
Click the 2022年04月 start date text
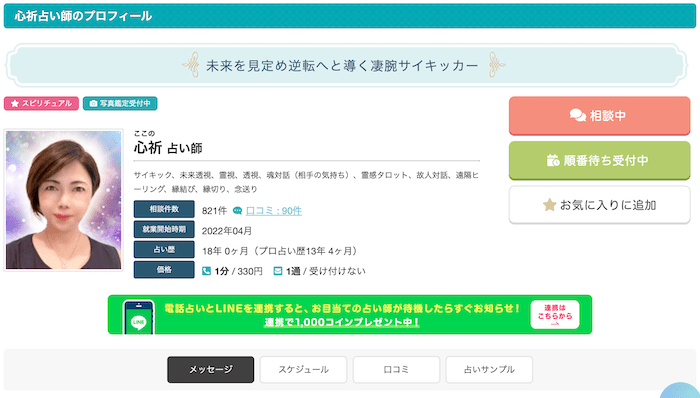point(227,231)
